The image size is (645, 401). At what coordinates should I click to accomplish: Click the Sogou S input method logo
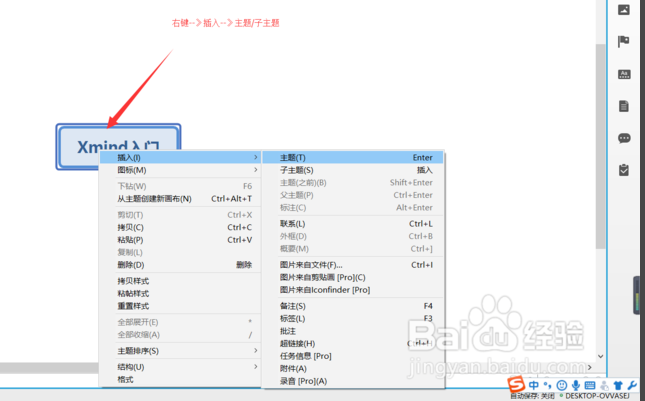click(x=516, y=385)
